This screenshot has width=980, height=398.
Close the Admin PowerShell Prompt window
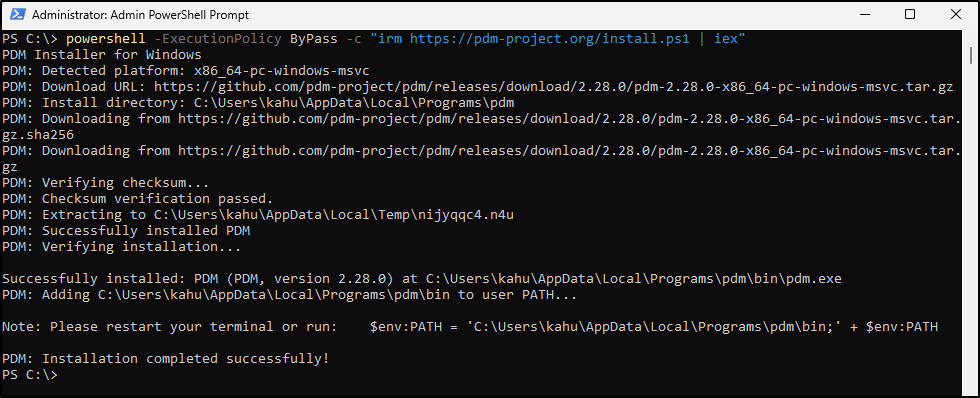coord(956,14)
